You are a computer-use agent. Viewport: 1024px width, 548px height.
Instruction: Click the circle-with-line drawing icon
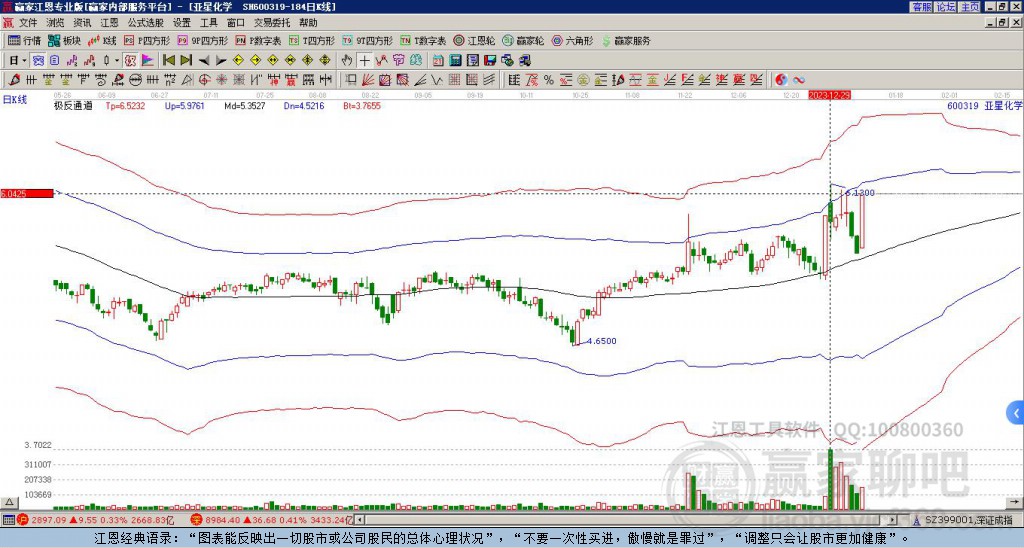point(135,80)
